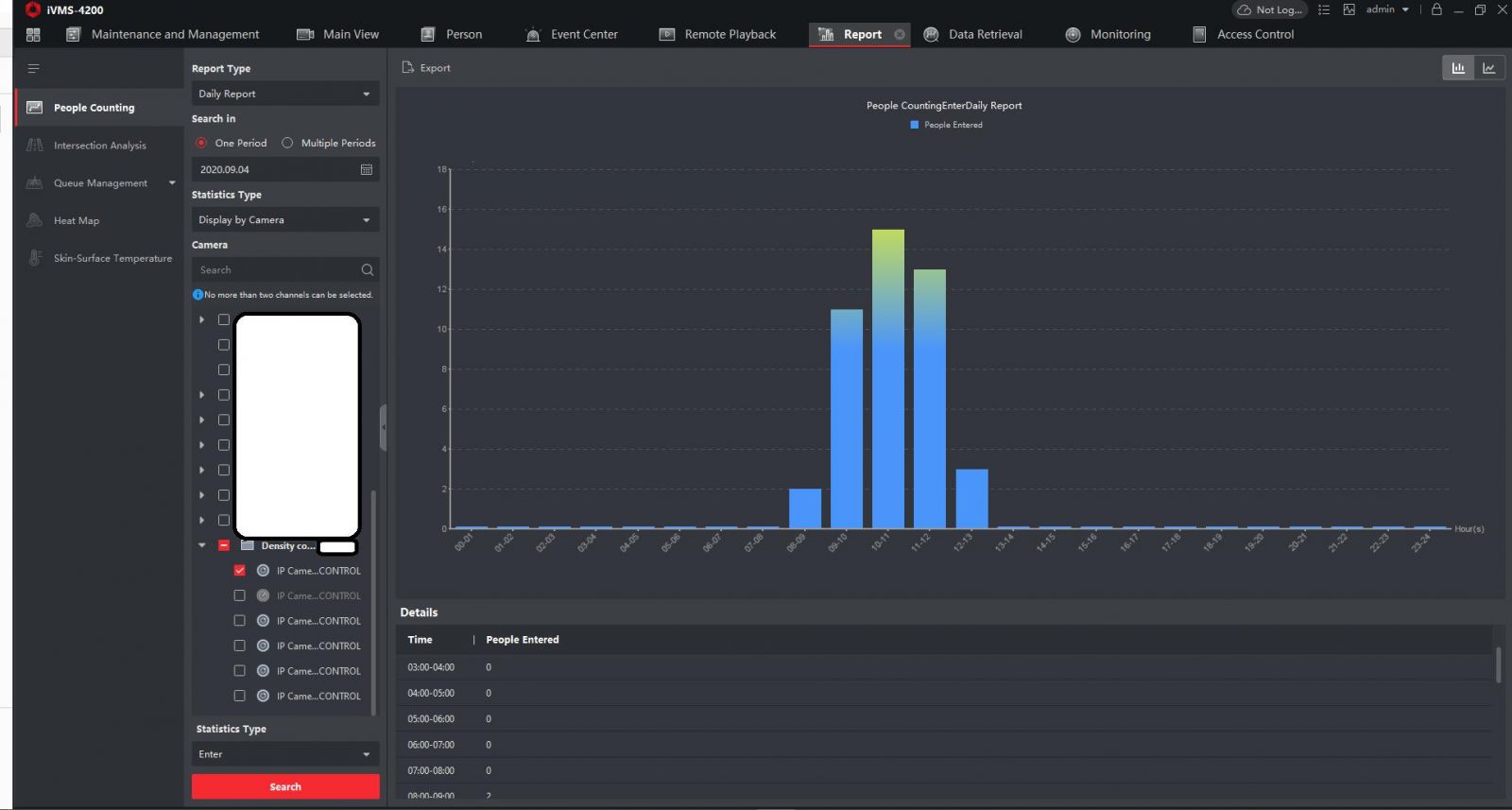Select the Multiple Periods radio button
This screenshot has height=810, width=1512.
point(287,143)
